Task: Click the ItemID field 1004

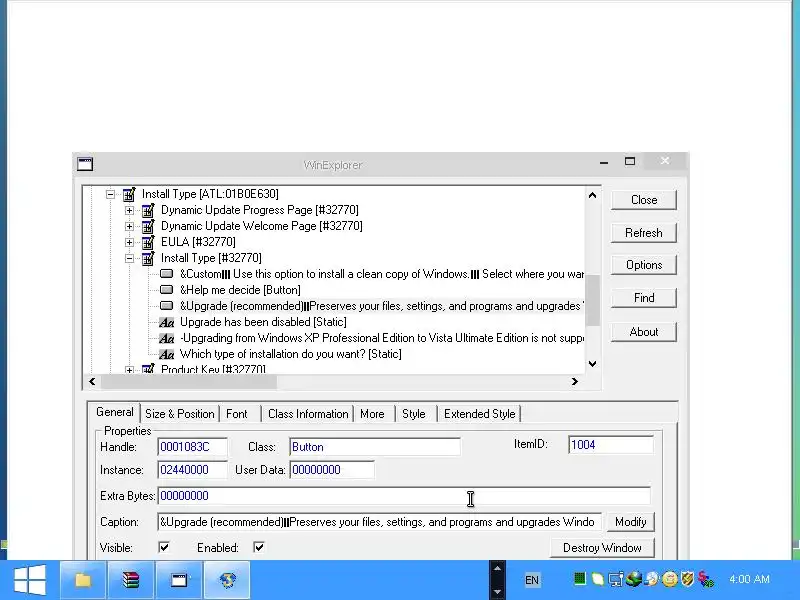Action: tap(611, 445)
